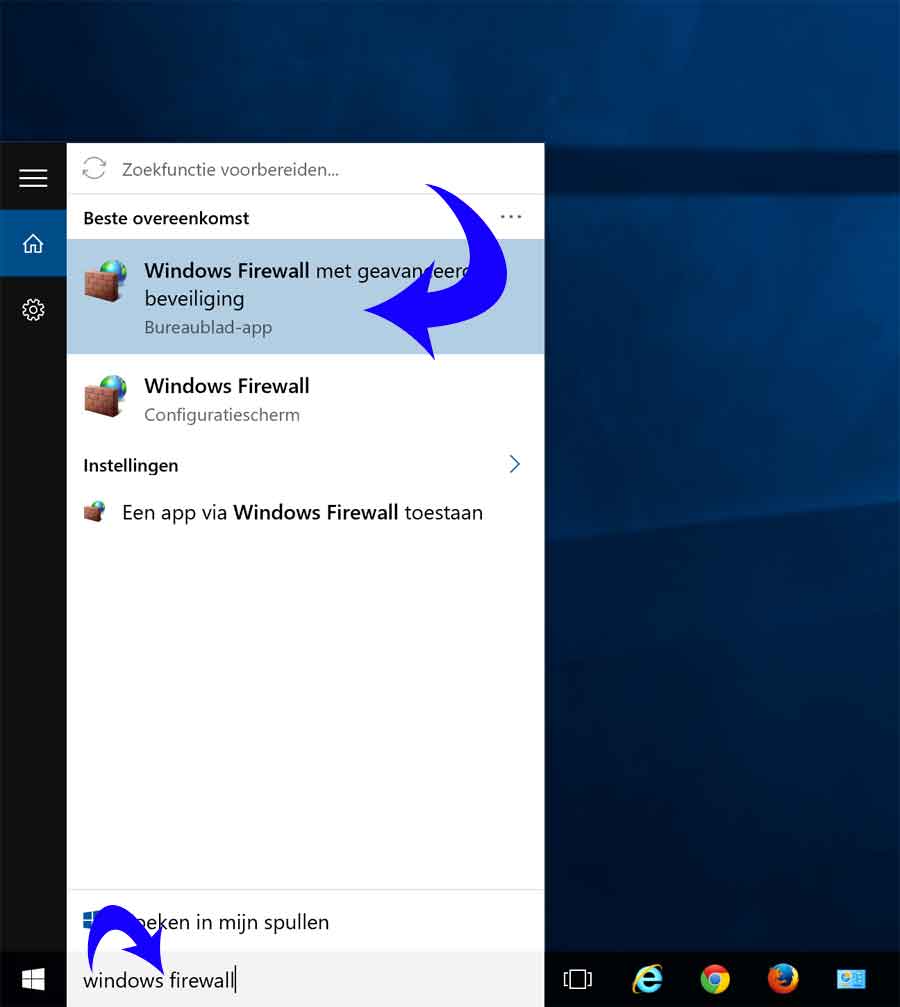Click the Windows Start button
Screen dimensions: 900x1007
click(33, 979)
